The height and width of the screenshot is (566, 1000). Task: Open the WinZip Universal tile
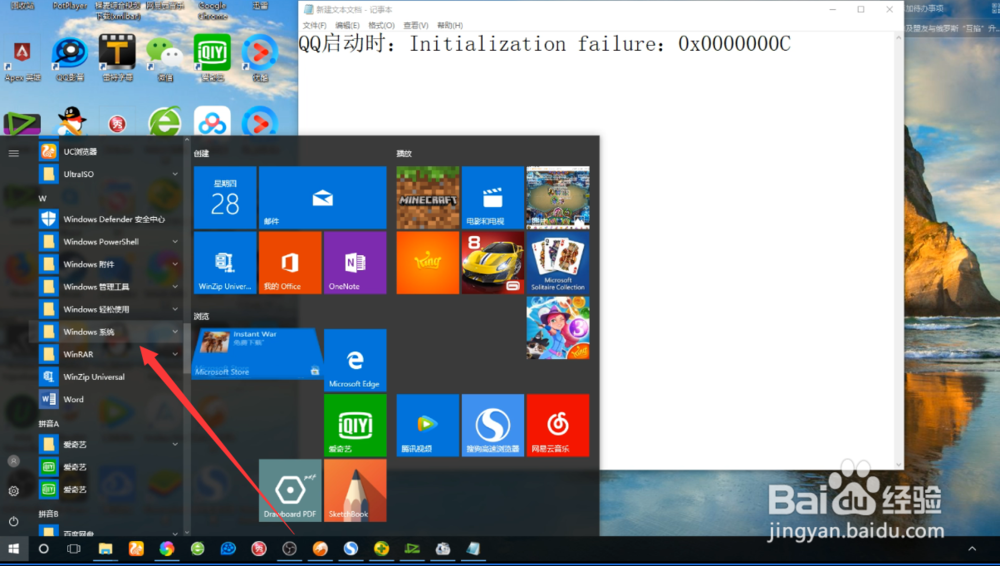[x=225, y=262]
